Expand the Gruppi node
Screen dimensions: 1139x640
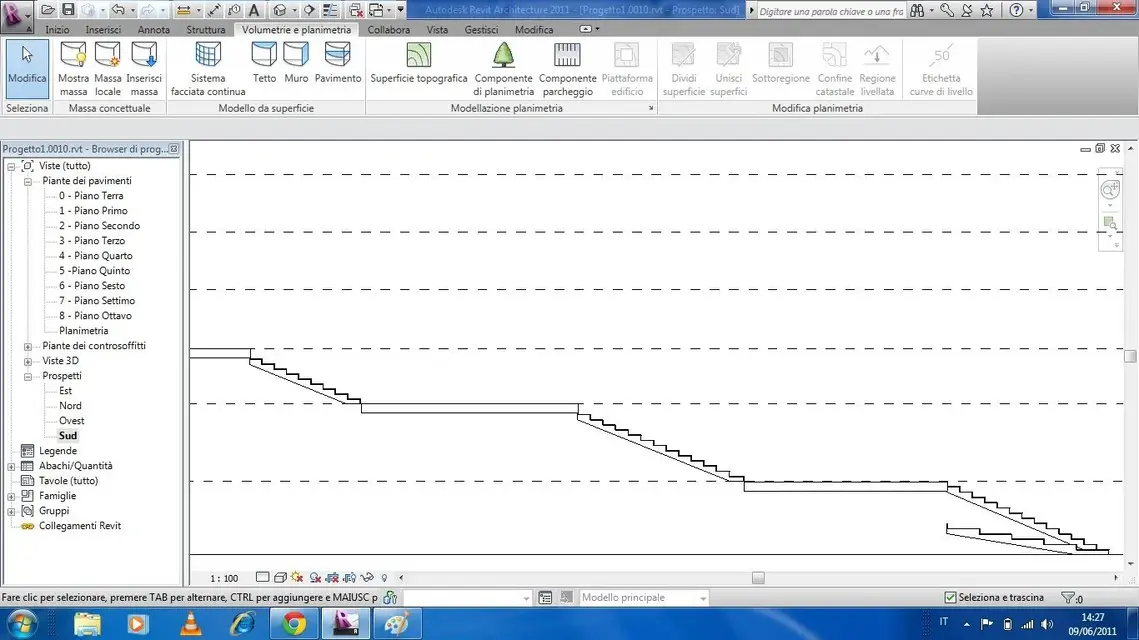pos(12,511)
